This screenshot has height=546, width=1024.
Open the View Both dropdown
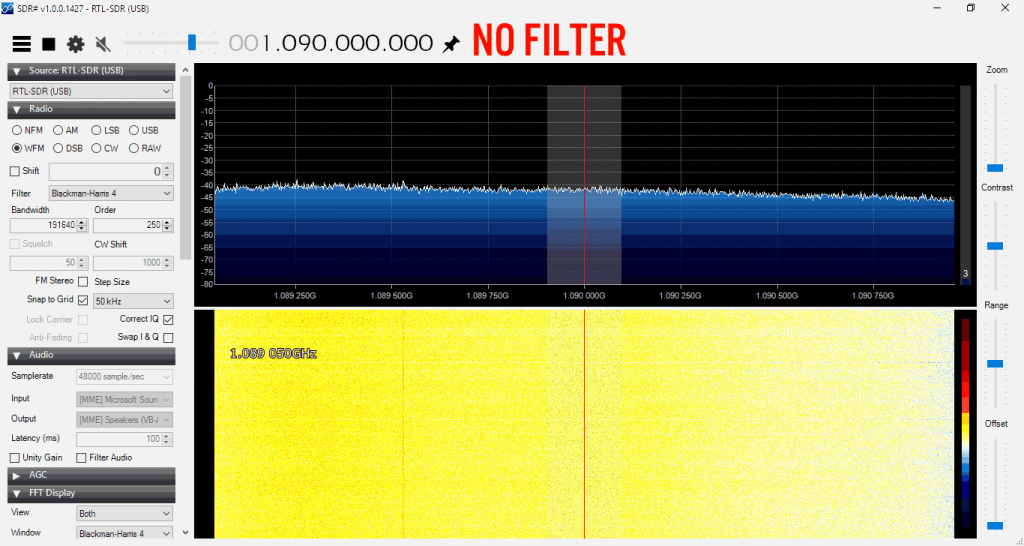(x=124, y=513)
